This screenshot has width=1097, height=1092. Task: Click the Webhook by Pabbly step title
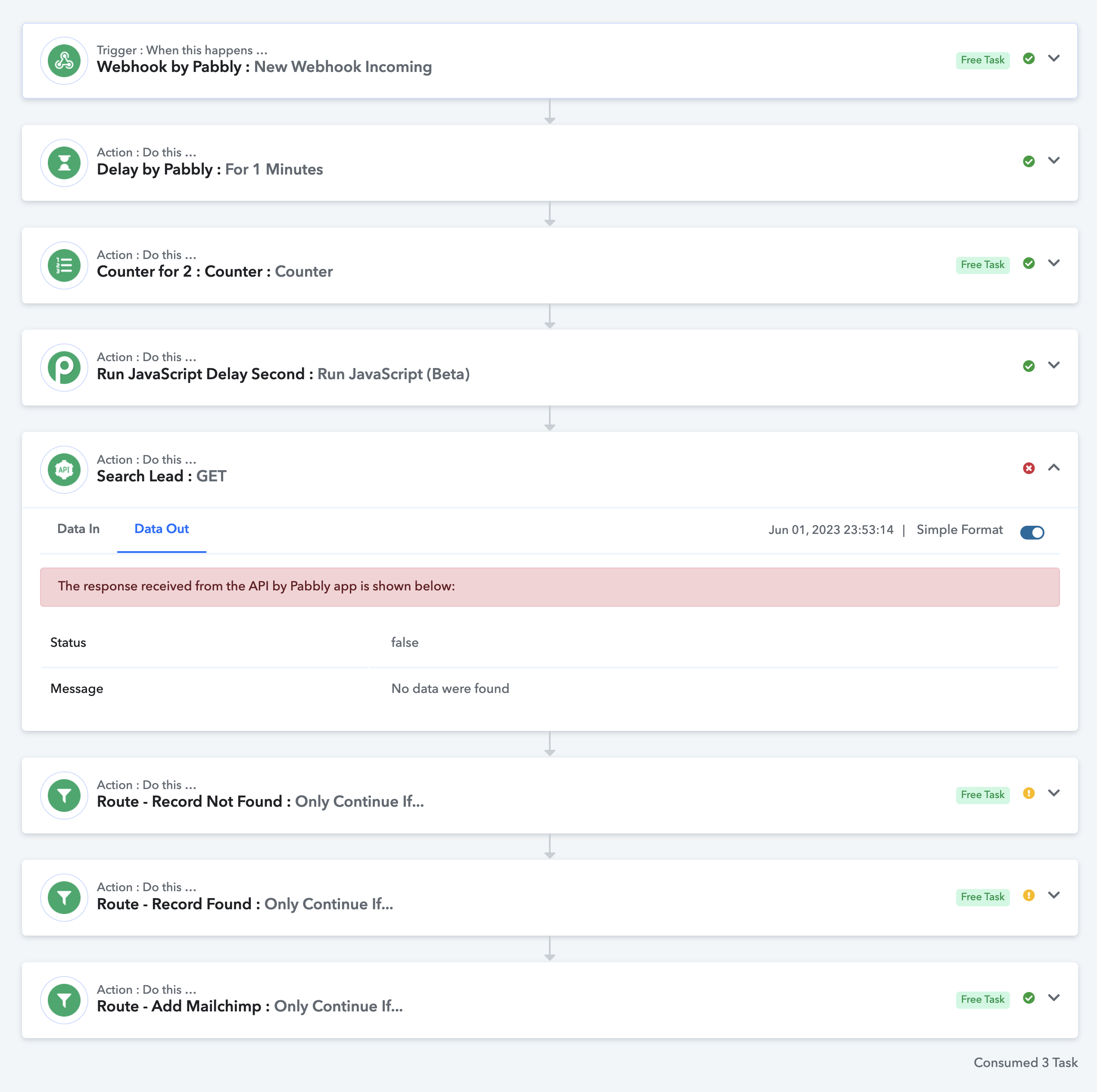[x=264, y=67]
